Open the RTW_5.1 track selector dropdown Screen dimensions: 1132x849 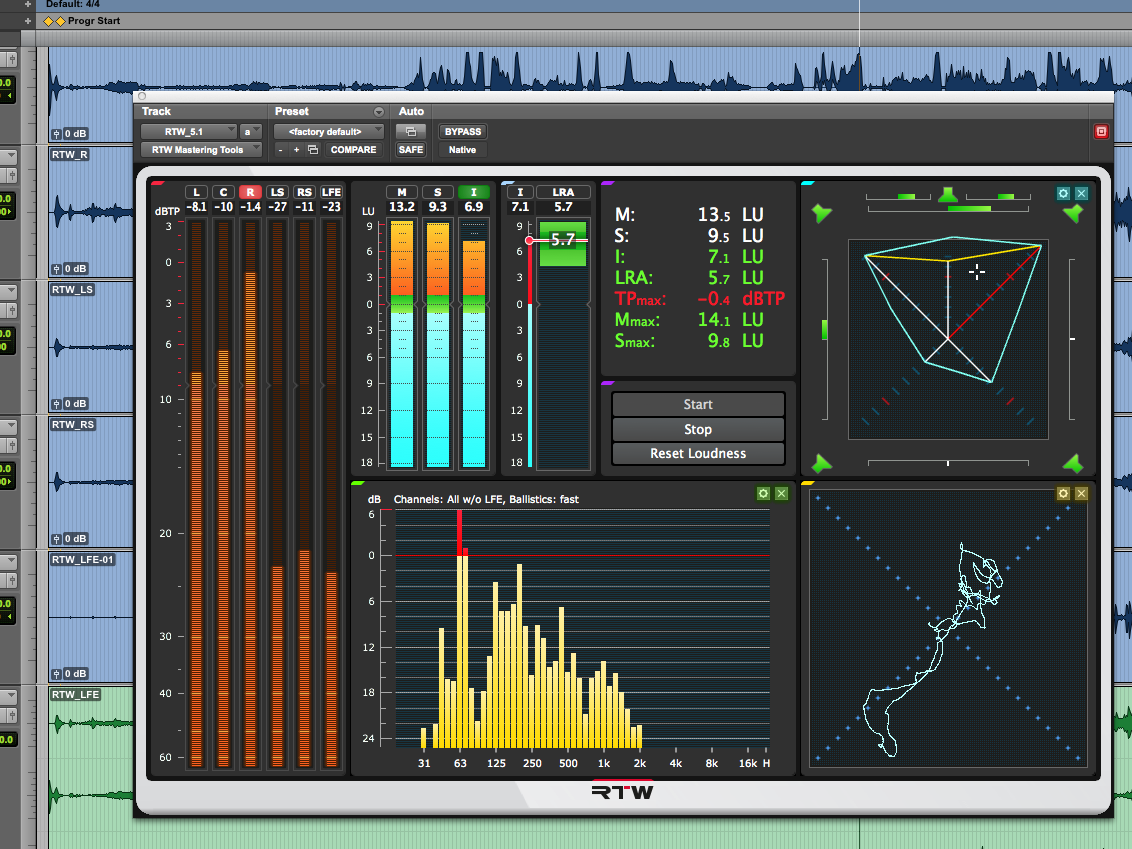(189, 131)
